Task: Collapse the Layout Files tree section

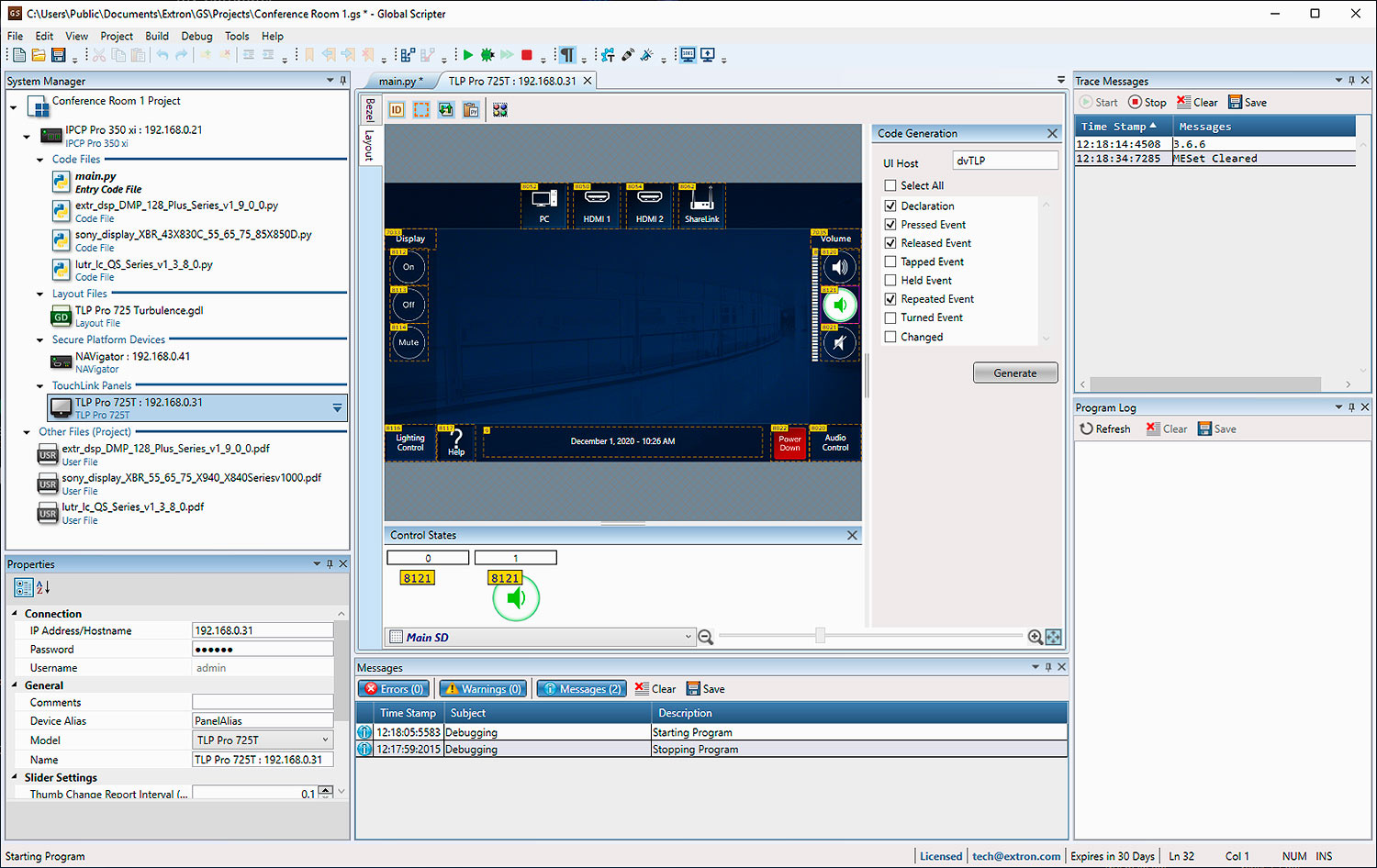Action: (x=40, y=295)
